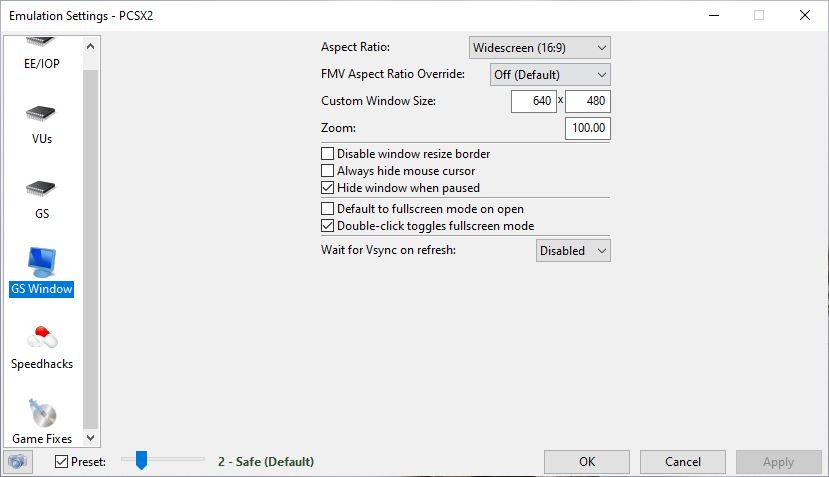Select the GS chip icon
The height and width of the screenshot is (477, 829).
41,188
